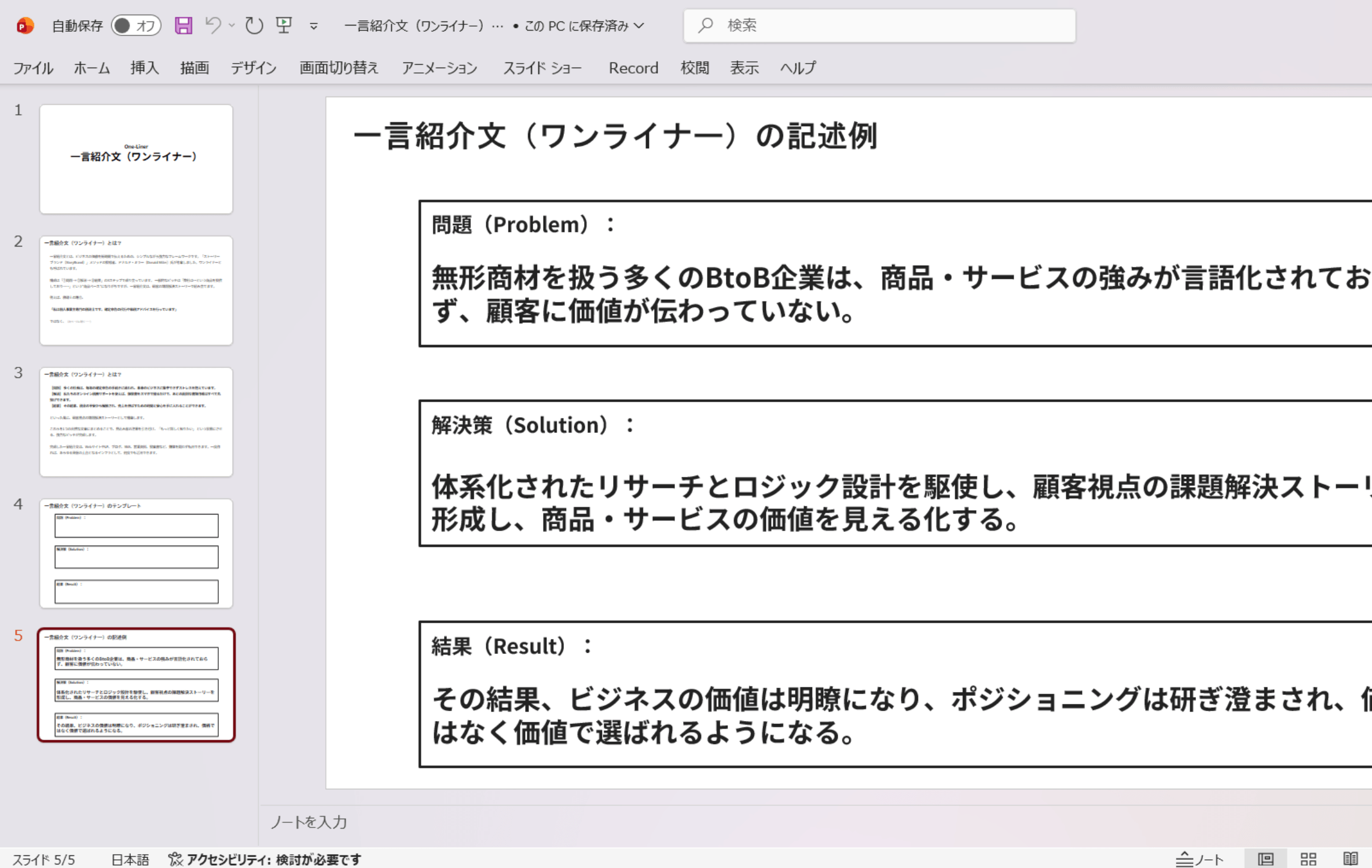This screenshot has width=1372, height=868.
Task: Open the アニメーション tab
Action: (x=439, y=68)
